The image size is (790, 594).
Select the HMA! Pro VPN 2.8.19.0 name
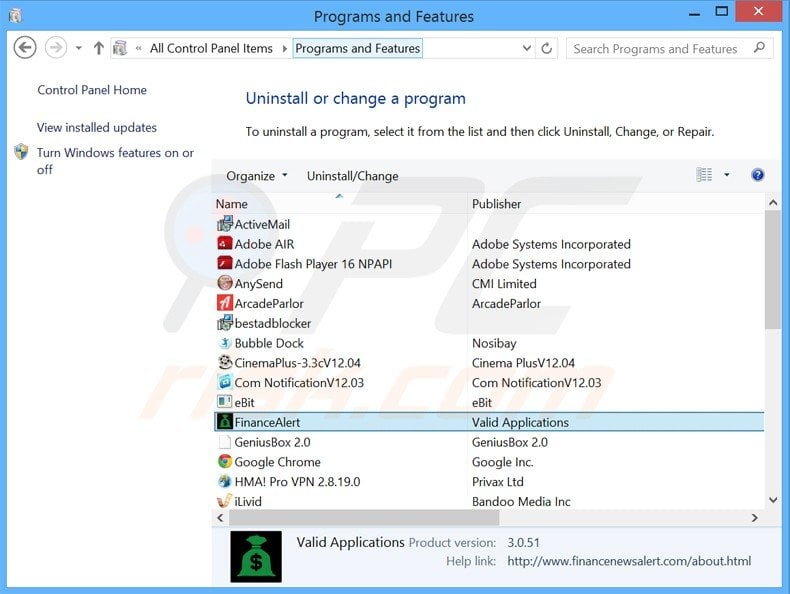[297, 482]
